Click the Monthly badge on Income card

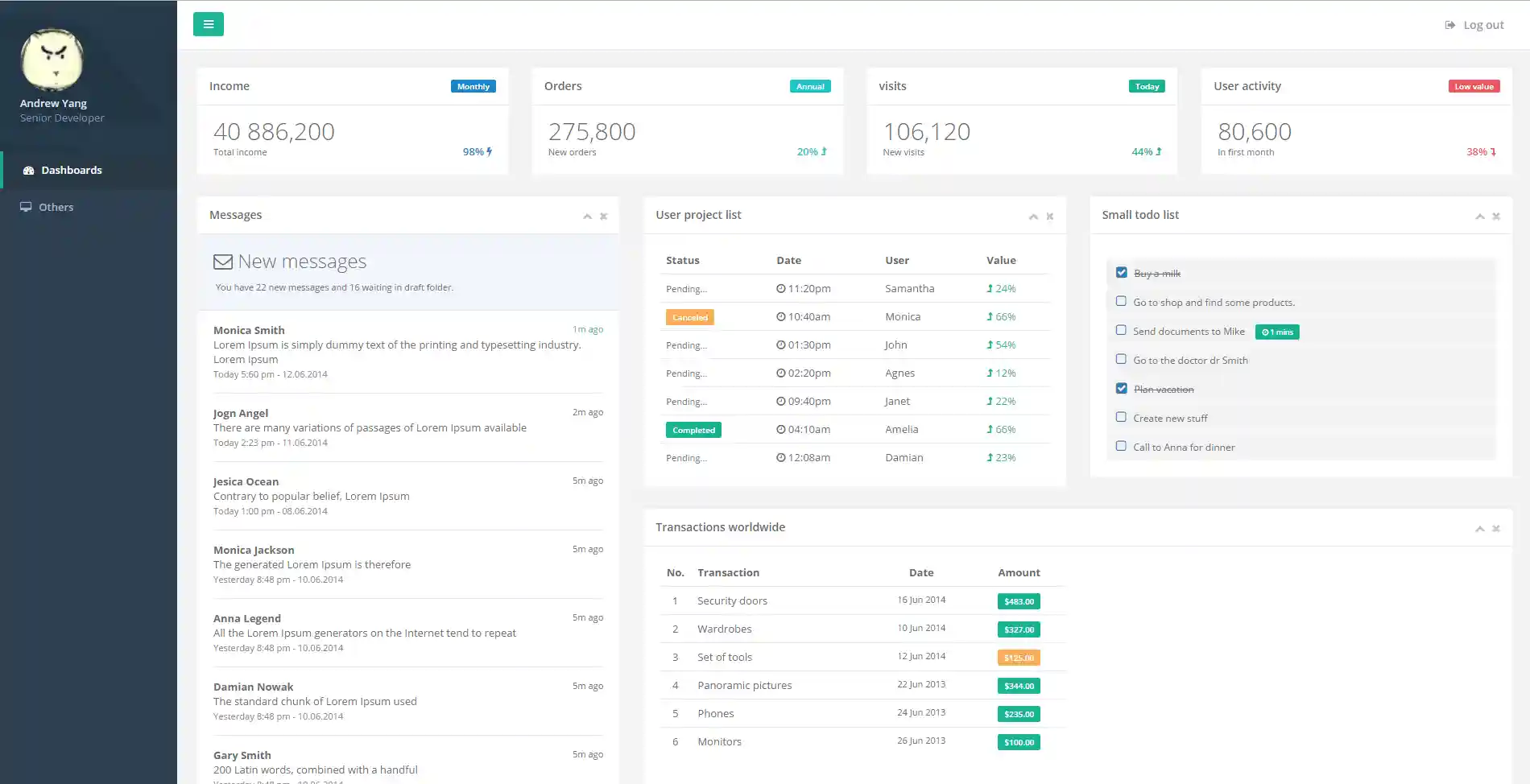click(x=473, y=87)
